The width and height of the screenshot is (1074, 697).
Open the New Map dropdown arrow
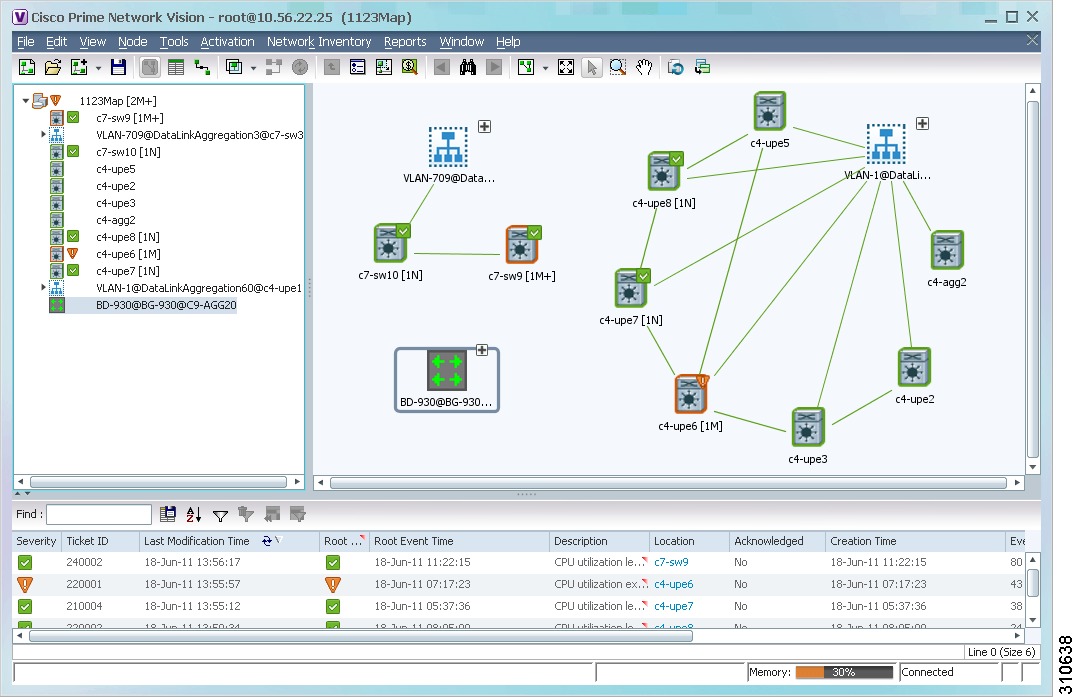pos(99,68)
